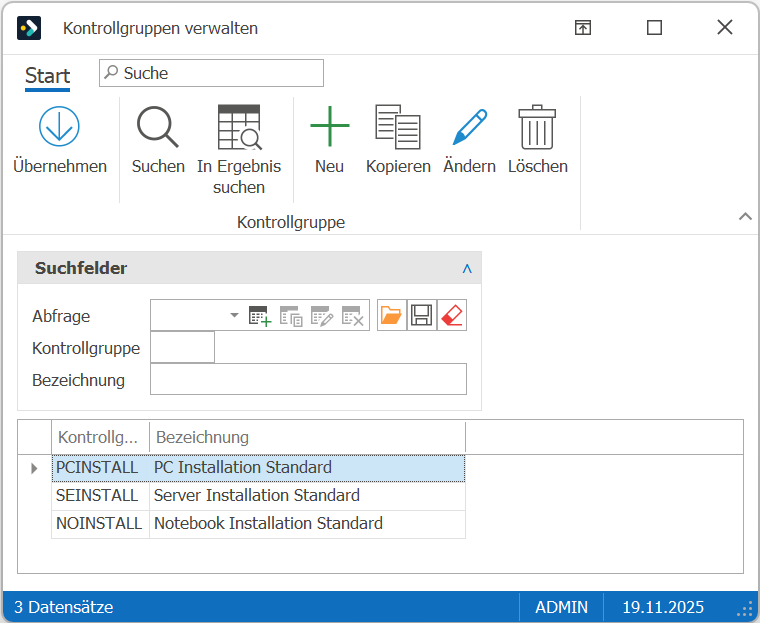Sort by the Bezeichnung column header
This screenshot has height=623, width=760.
[307, 437]
